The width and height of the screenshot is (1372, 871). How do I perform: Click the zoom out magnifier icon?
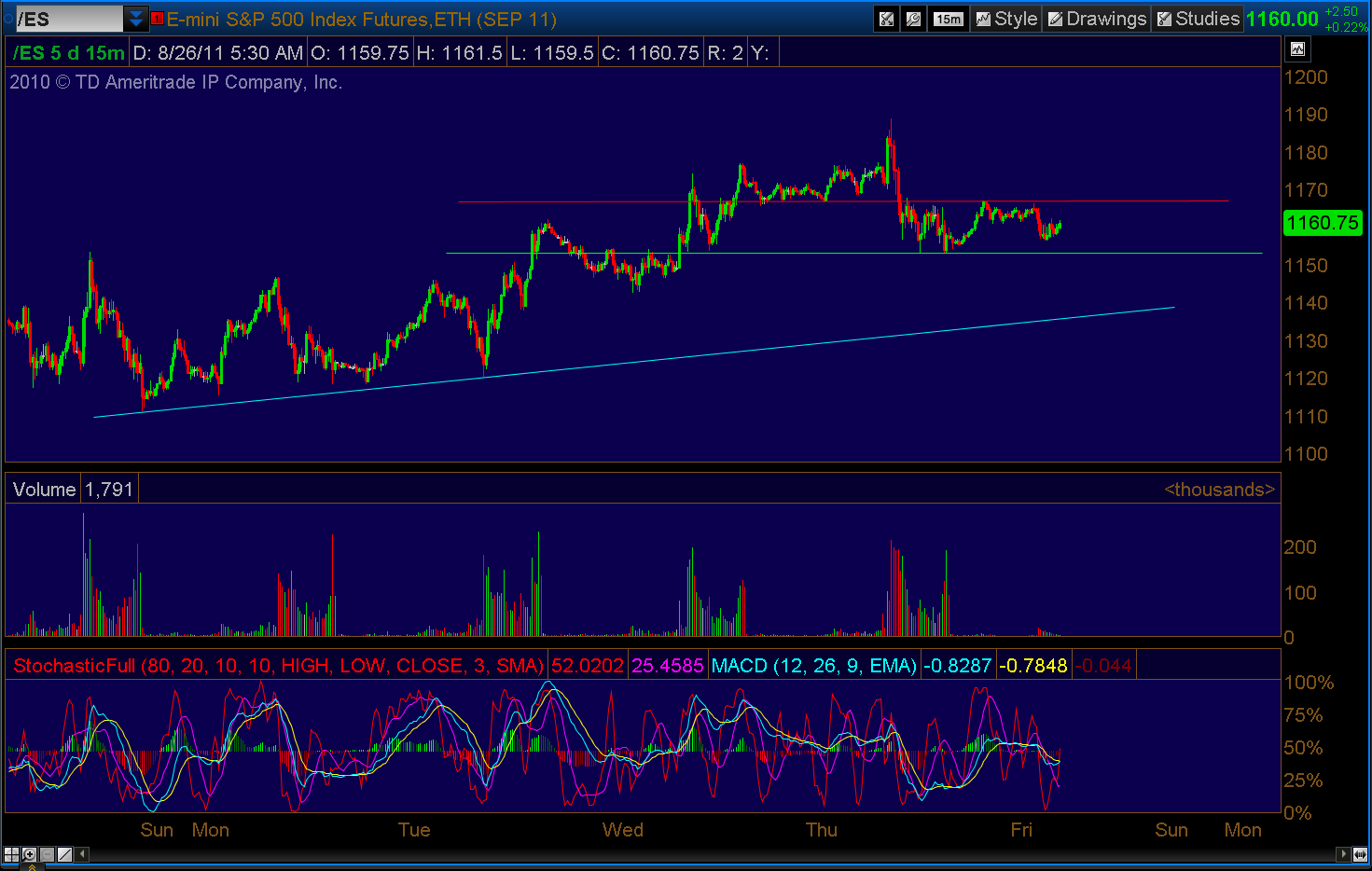pyautogui.click(x=47, y=854)
